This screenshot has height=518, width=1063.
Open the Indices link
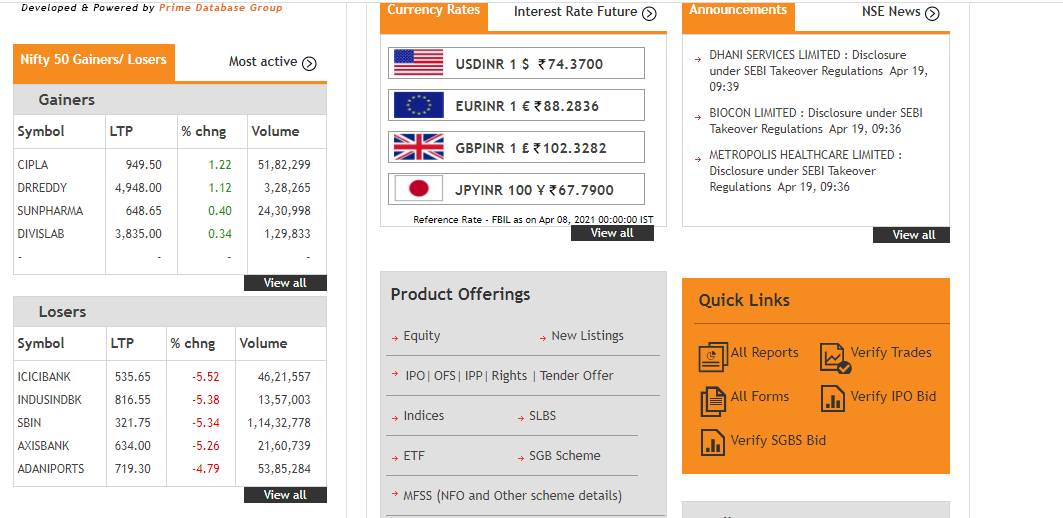coord(424,416)
